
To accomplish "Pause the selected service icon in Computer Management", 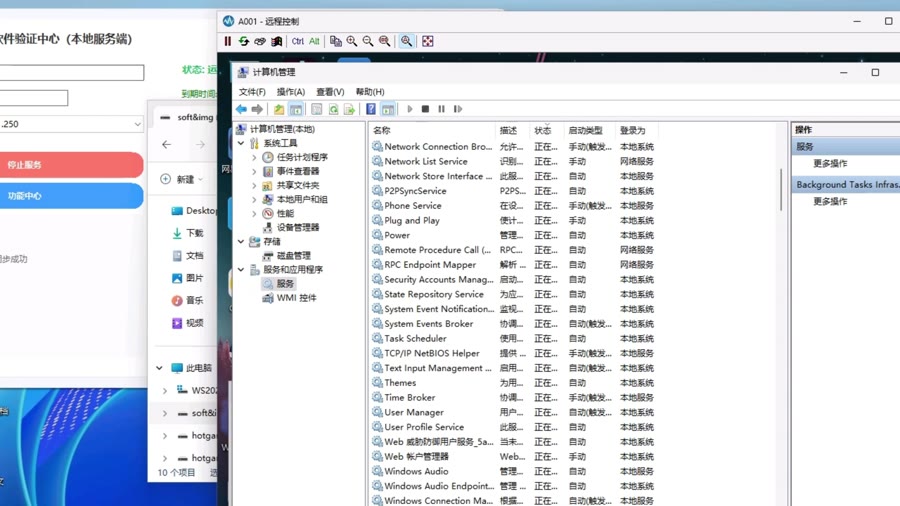I will 441,109.
